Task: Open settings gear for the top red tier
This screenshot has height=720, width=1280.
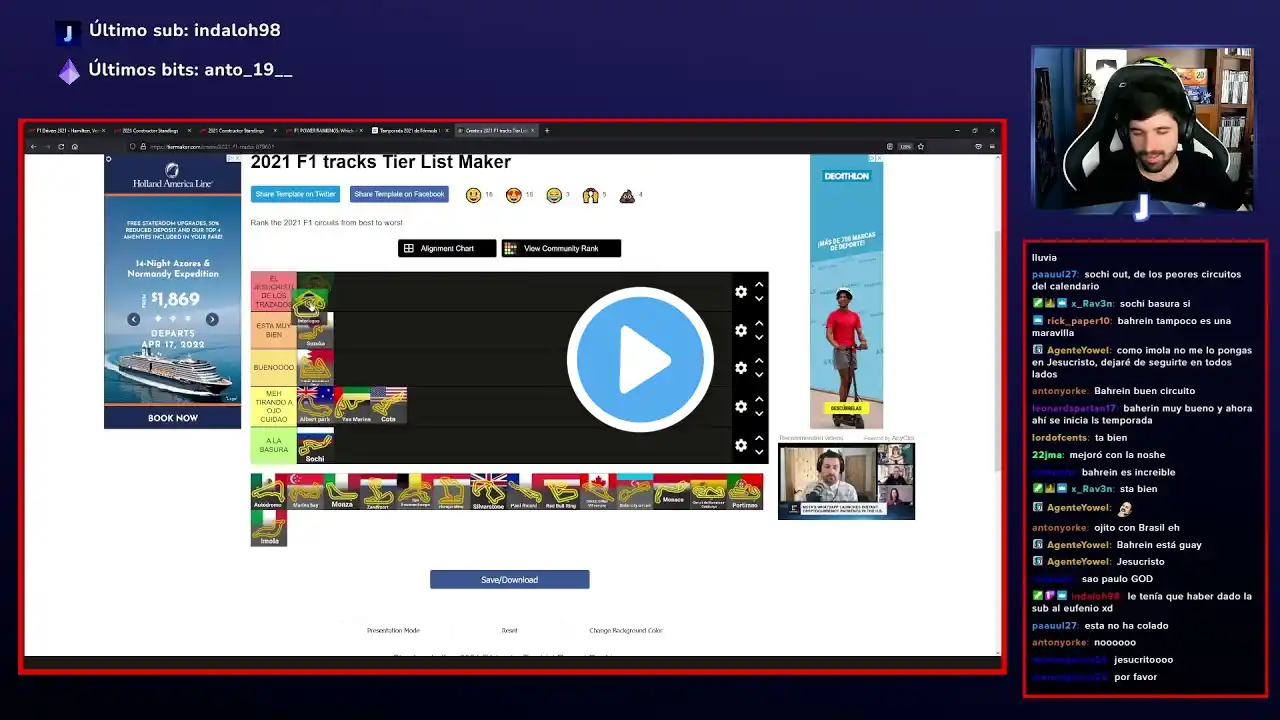Action: coord(741,292)
